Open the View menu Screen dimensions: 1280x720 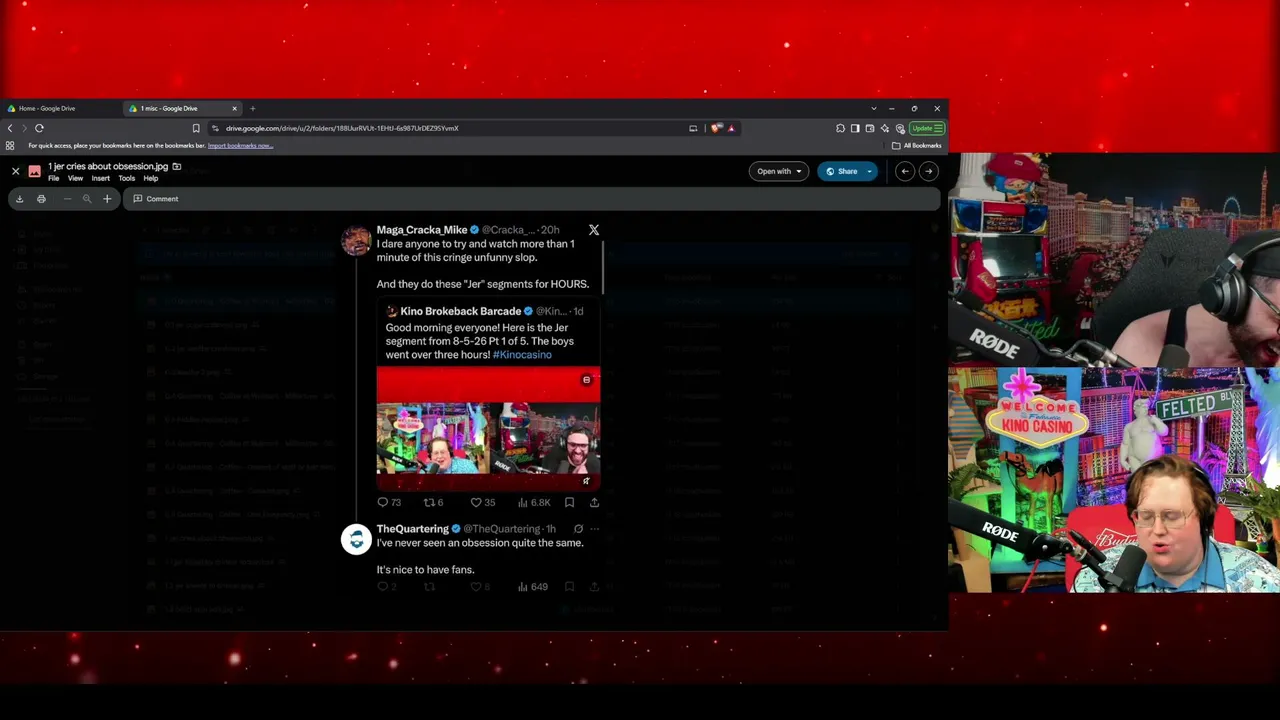click(75, 178)
